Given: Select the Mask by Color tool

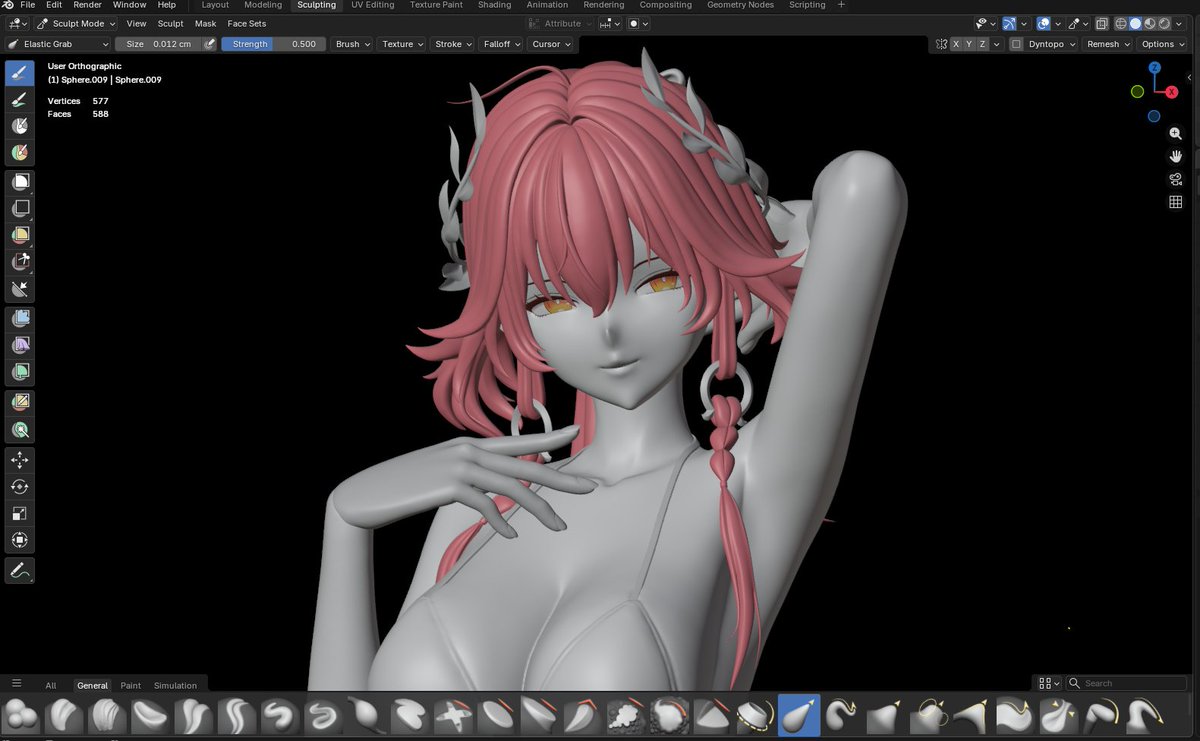Looking at the screenshot, I should click(x=20, y=430).
